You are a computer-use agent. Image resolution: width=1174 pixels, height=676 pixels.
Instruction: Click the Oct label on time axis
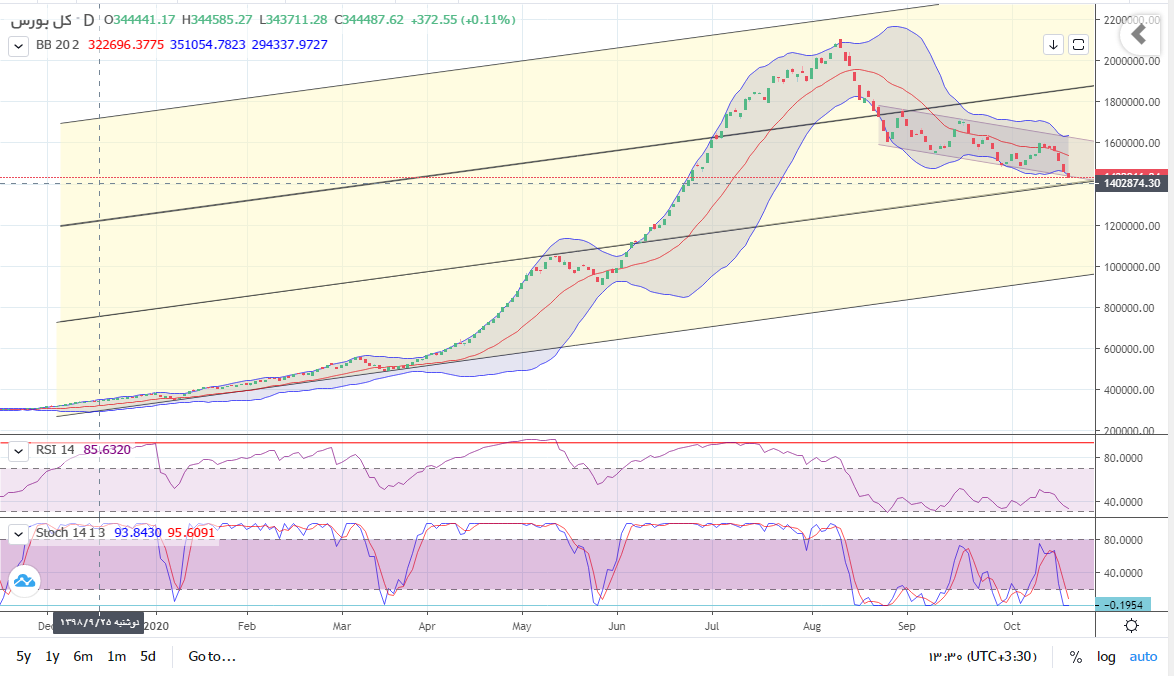pyautogui.click(x=1012, y=626)
